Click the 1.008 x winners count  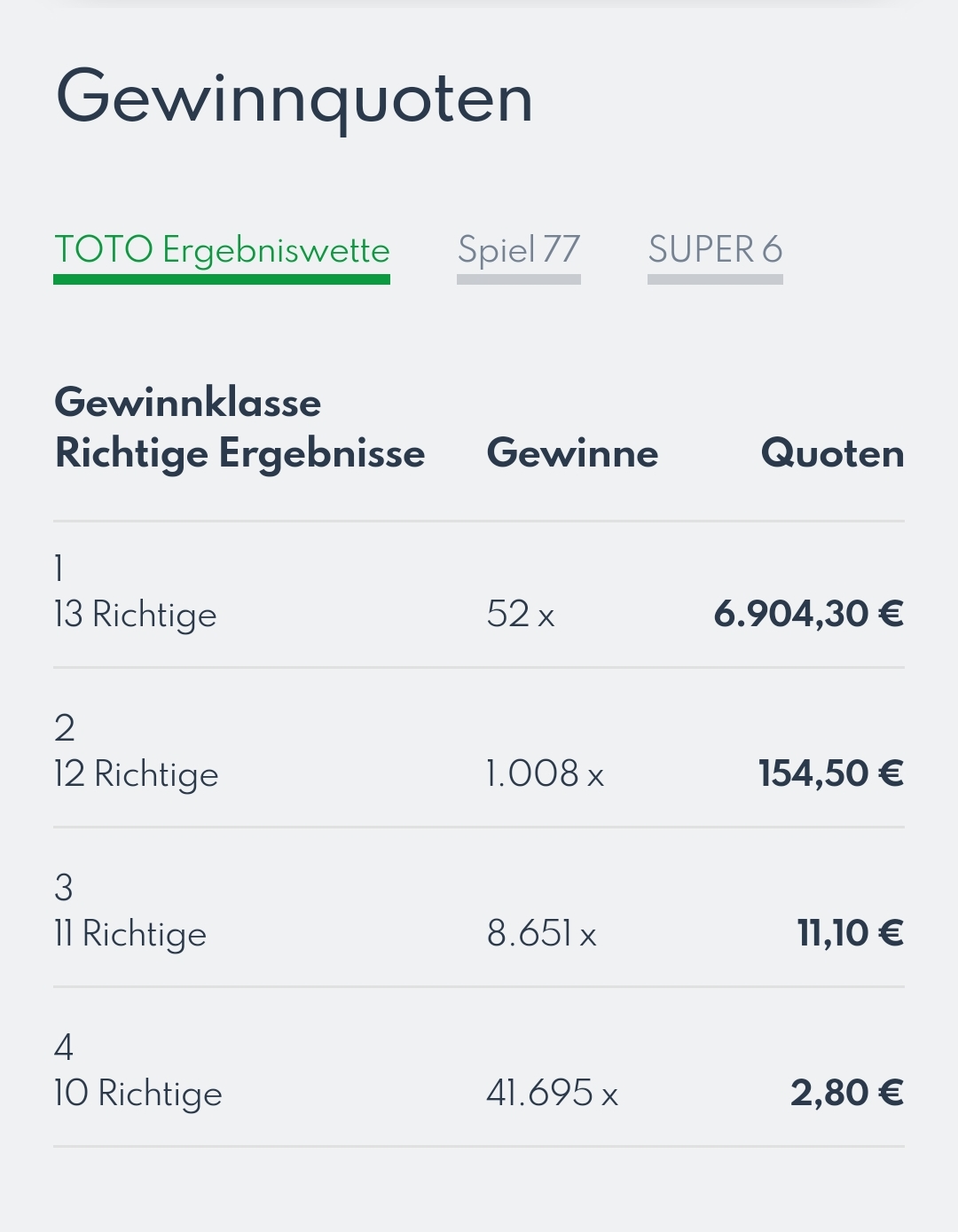pyautogui.click(x=545, y=773)
